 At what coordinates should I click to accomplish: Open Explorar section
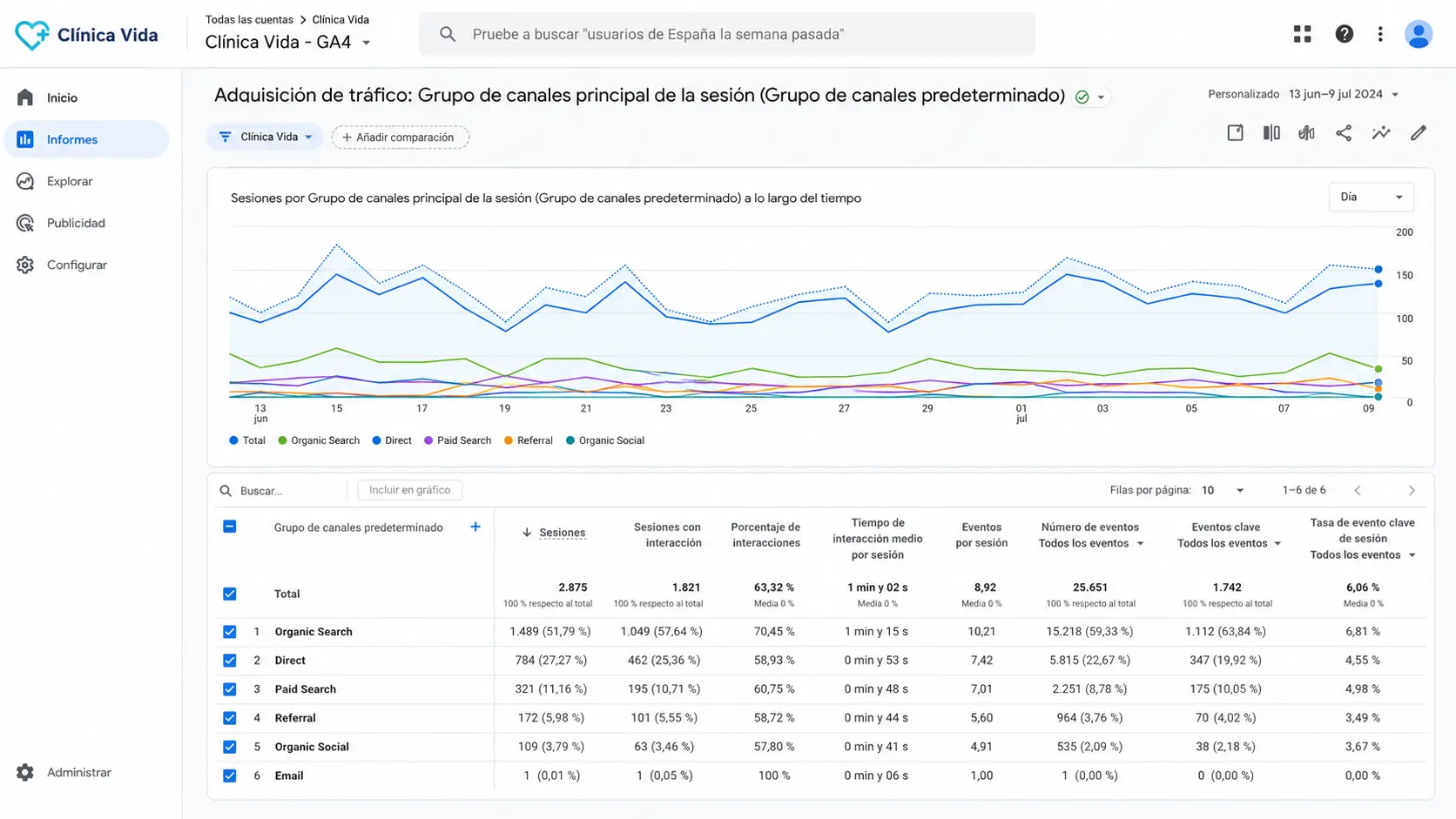(87, 181)
